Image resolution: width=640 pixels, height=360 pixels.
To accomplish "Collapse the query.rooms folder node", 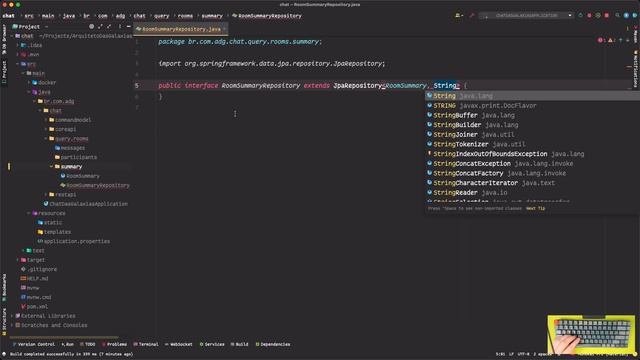I will pyautogui.click(x=46, y=138).
